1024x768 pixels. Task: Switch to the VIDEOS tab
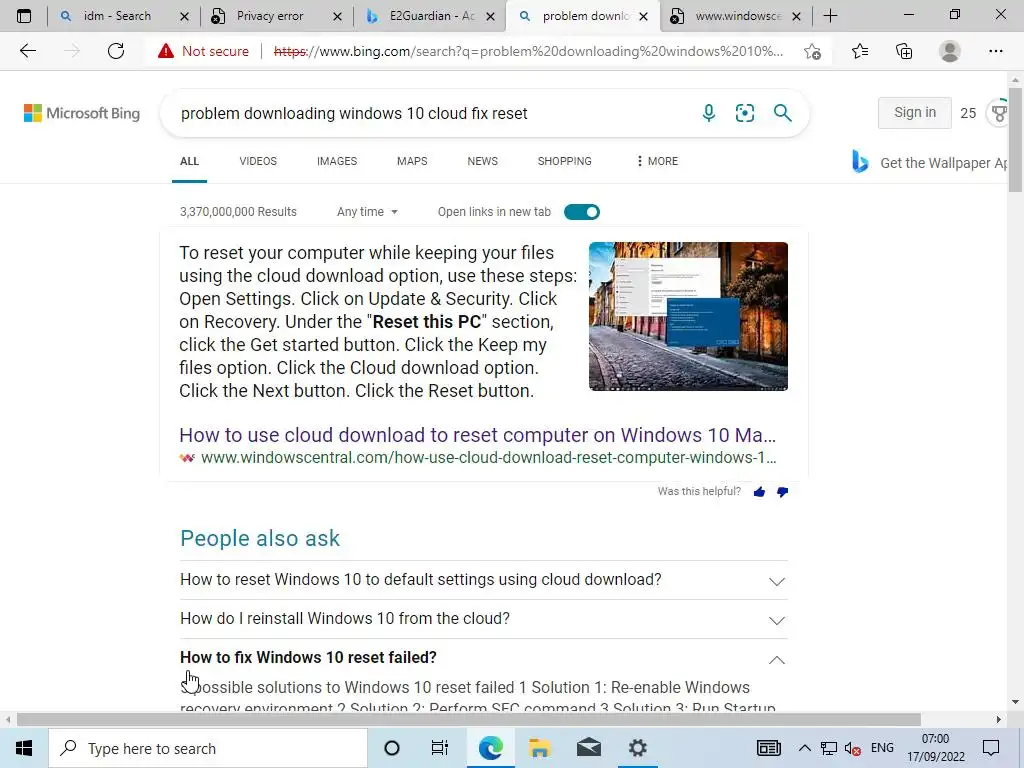(258, 161)
